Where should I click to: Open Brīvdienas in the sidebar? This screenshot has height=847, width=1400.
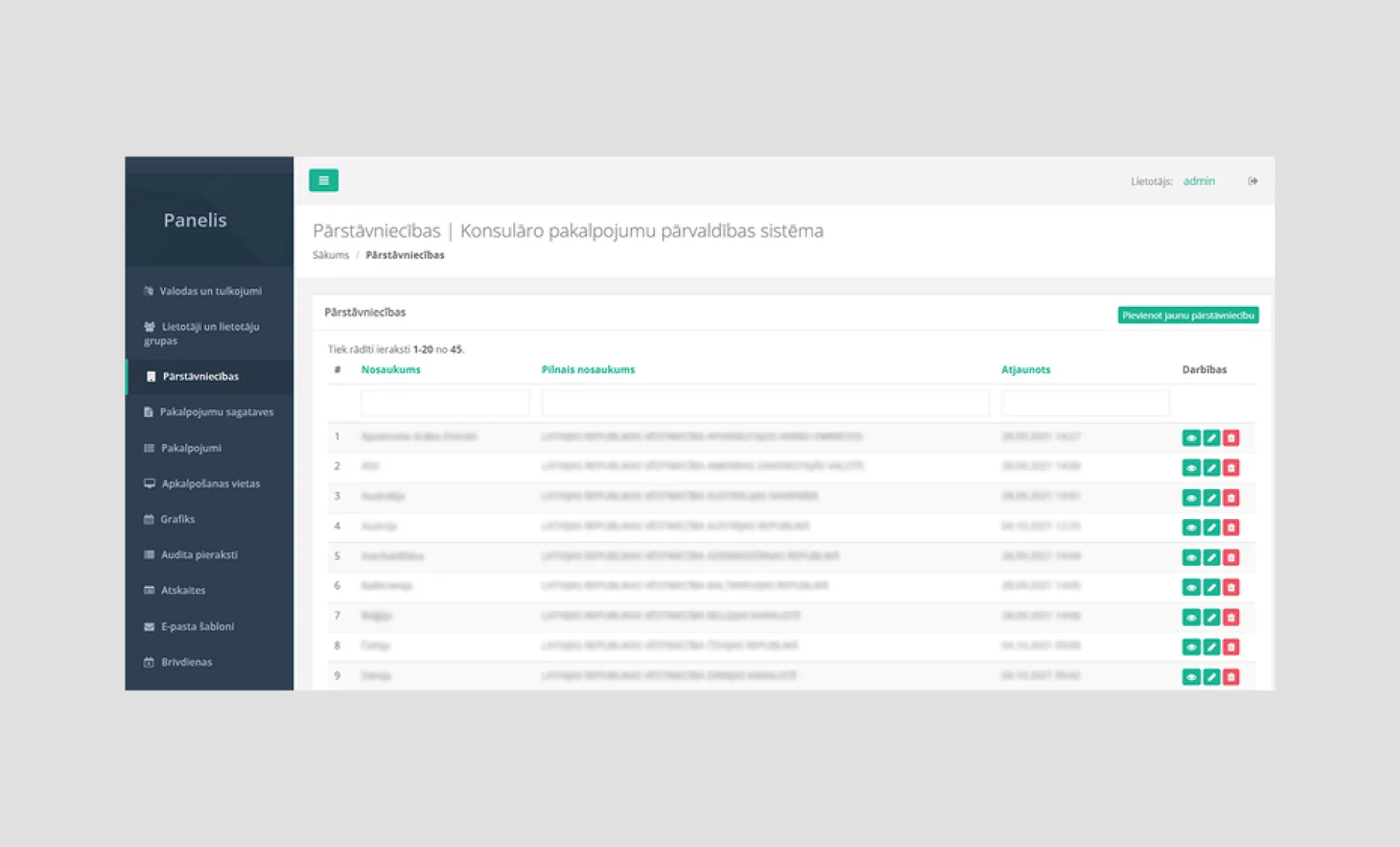click(209, 662)
